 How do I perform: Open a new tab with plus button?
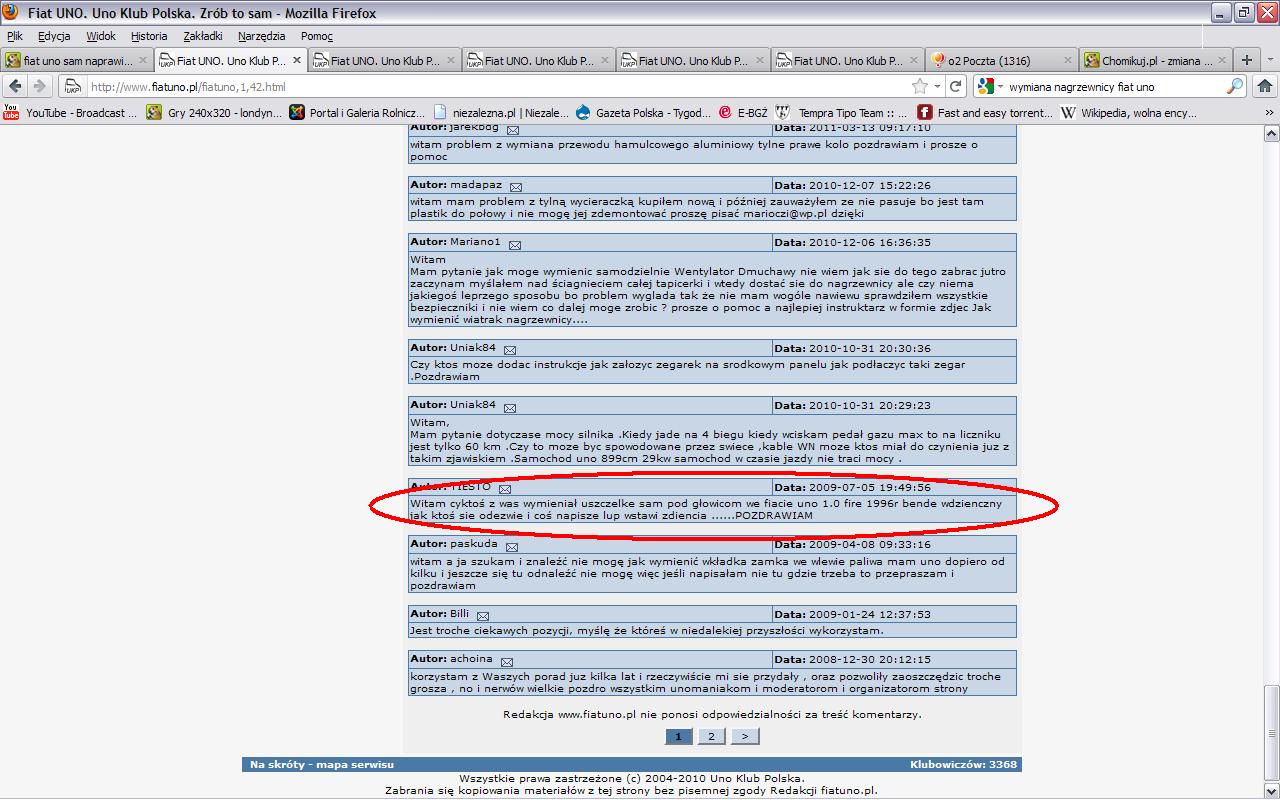(x=1247, y=60)
